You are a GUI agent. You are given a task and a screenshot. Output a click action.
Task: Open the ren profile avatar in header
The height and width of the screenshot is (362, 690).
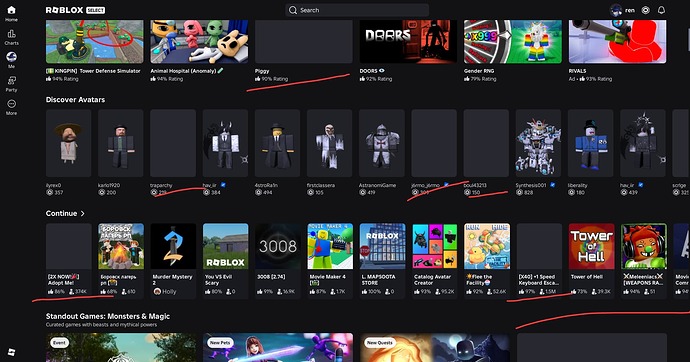point(616,10)
